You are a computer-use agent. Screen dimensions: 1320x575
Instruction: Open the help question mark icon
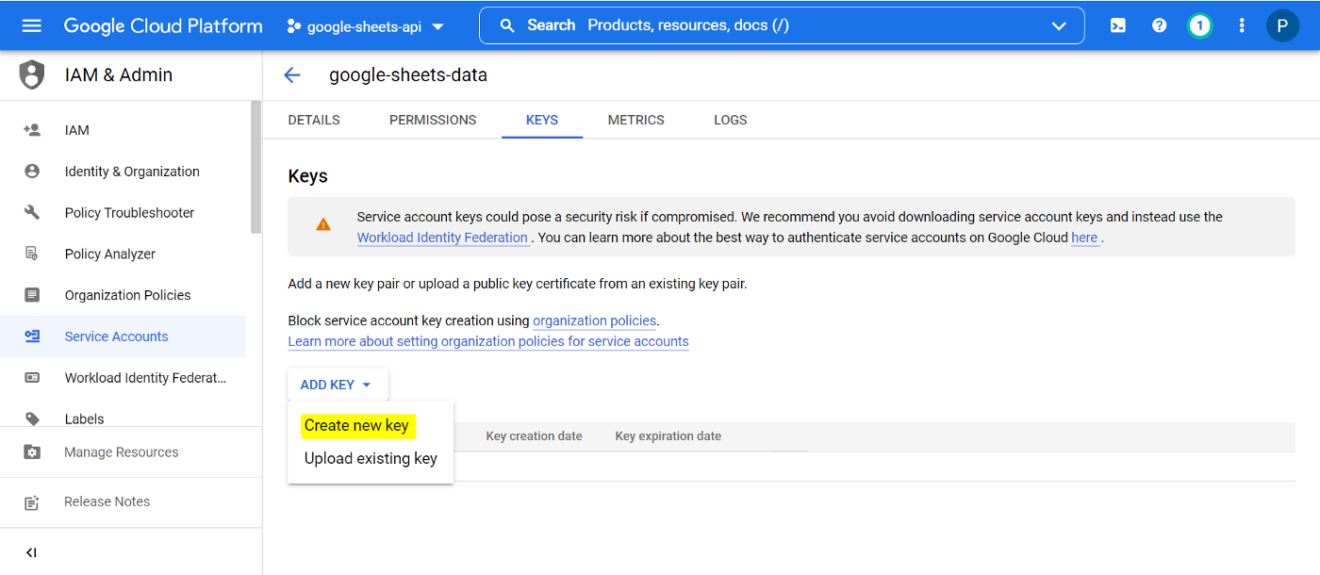pos(1159,26)
